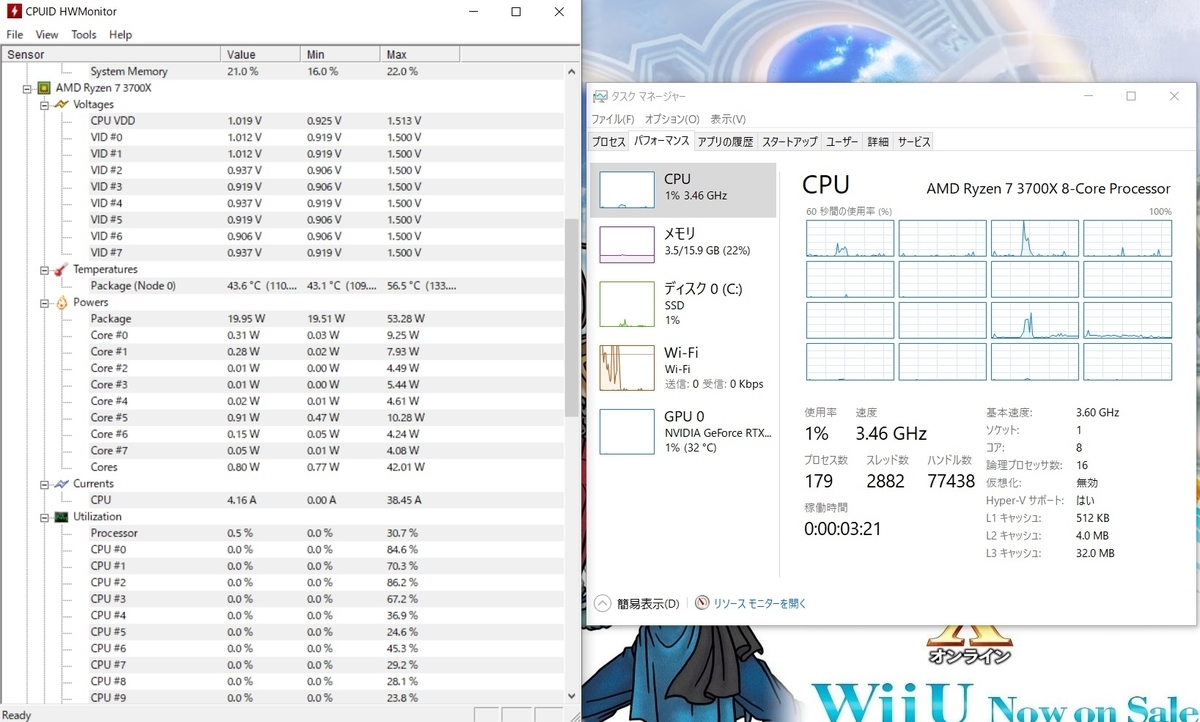Switch to the サービス tab
This screenshot has height=722, width=1200.
tap(913, 142)
